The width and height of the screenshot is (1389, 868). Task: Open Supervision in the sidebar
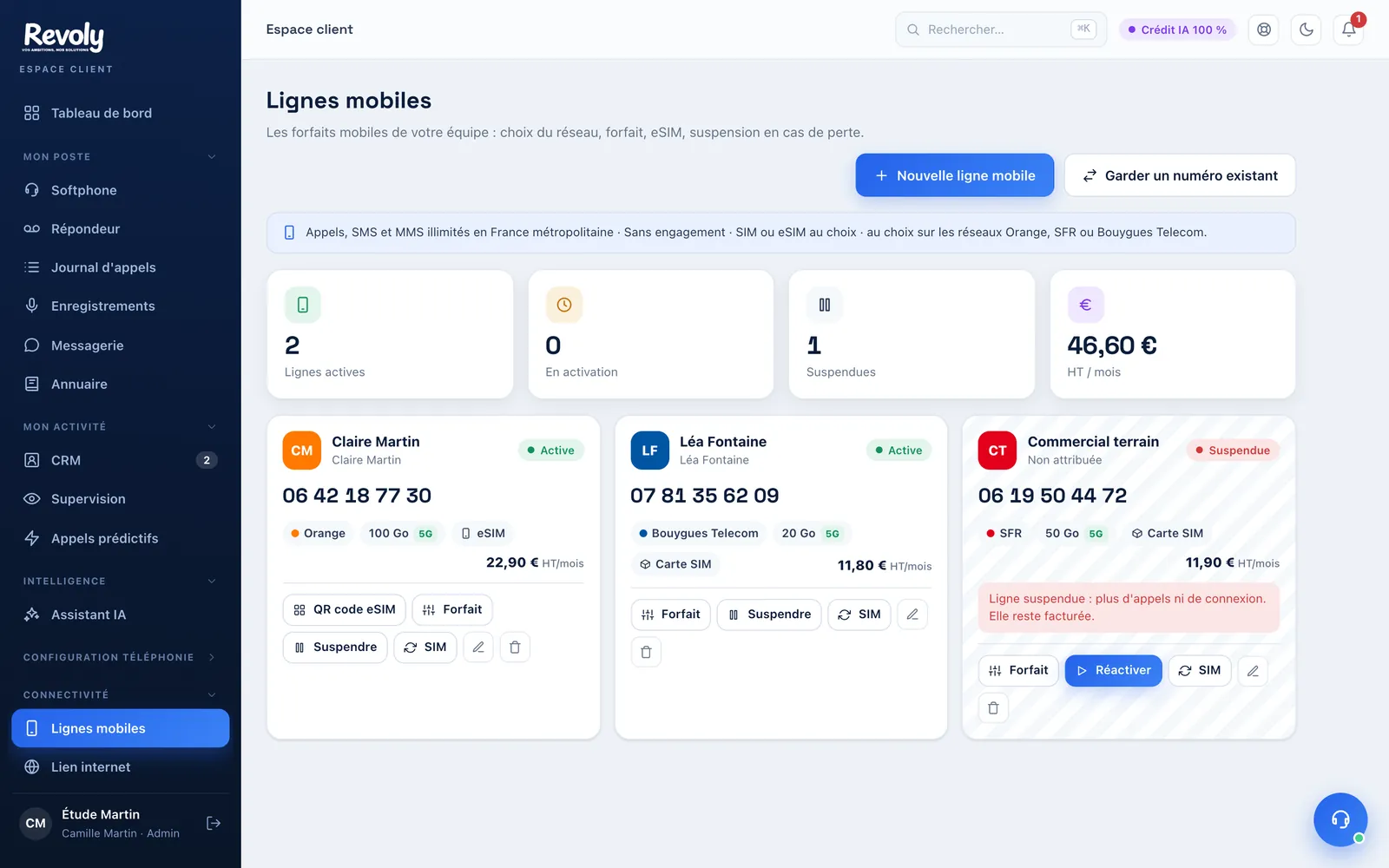coord(121,499)
